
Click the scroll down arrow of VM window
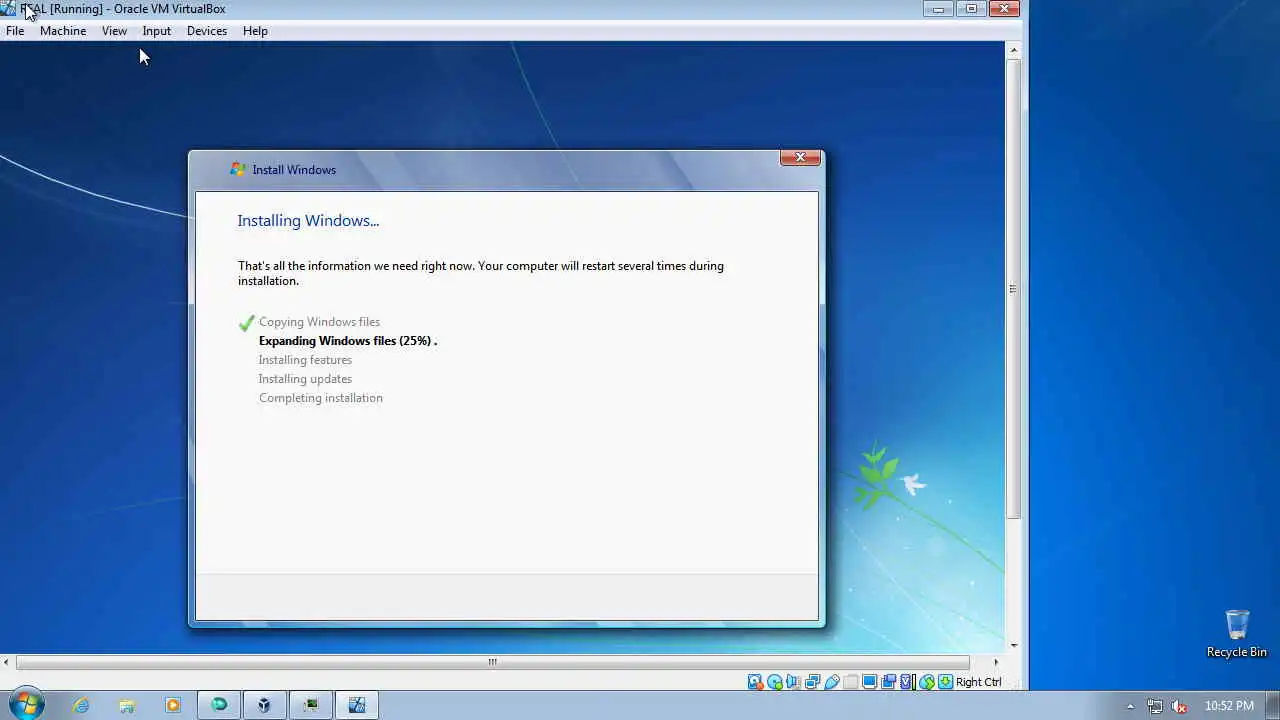[x=1013, y=646]
